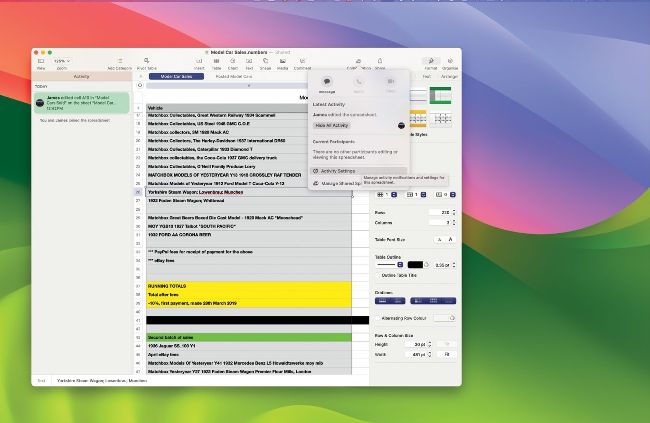
Task: Click the Media toolbar icon
Action: [282, 63]
